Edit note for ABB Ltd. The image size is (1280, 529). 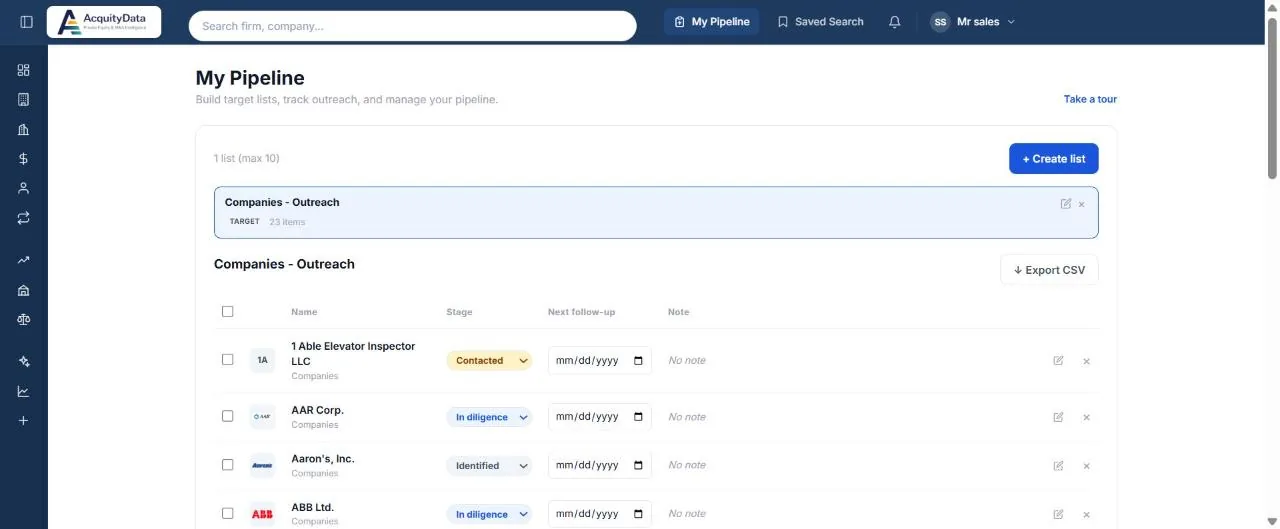click(1058, 514)
